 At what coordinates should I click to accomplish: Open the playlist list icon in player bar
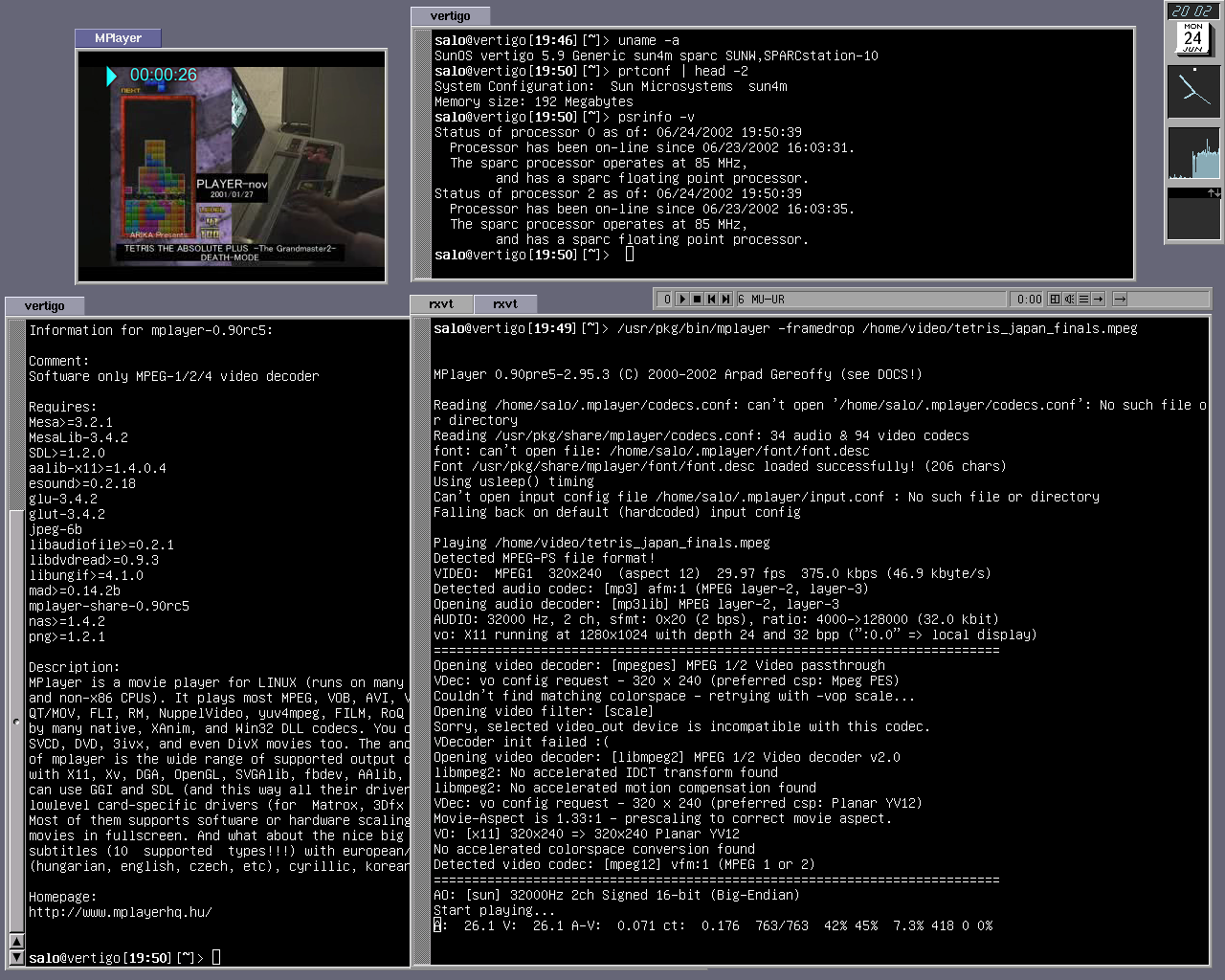pyautogui.click(x=1083, y=300)
